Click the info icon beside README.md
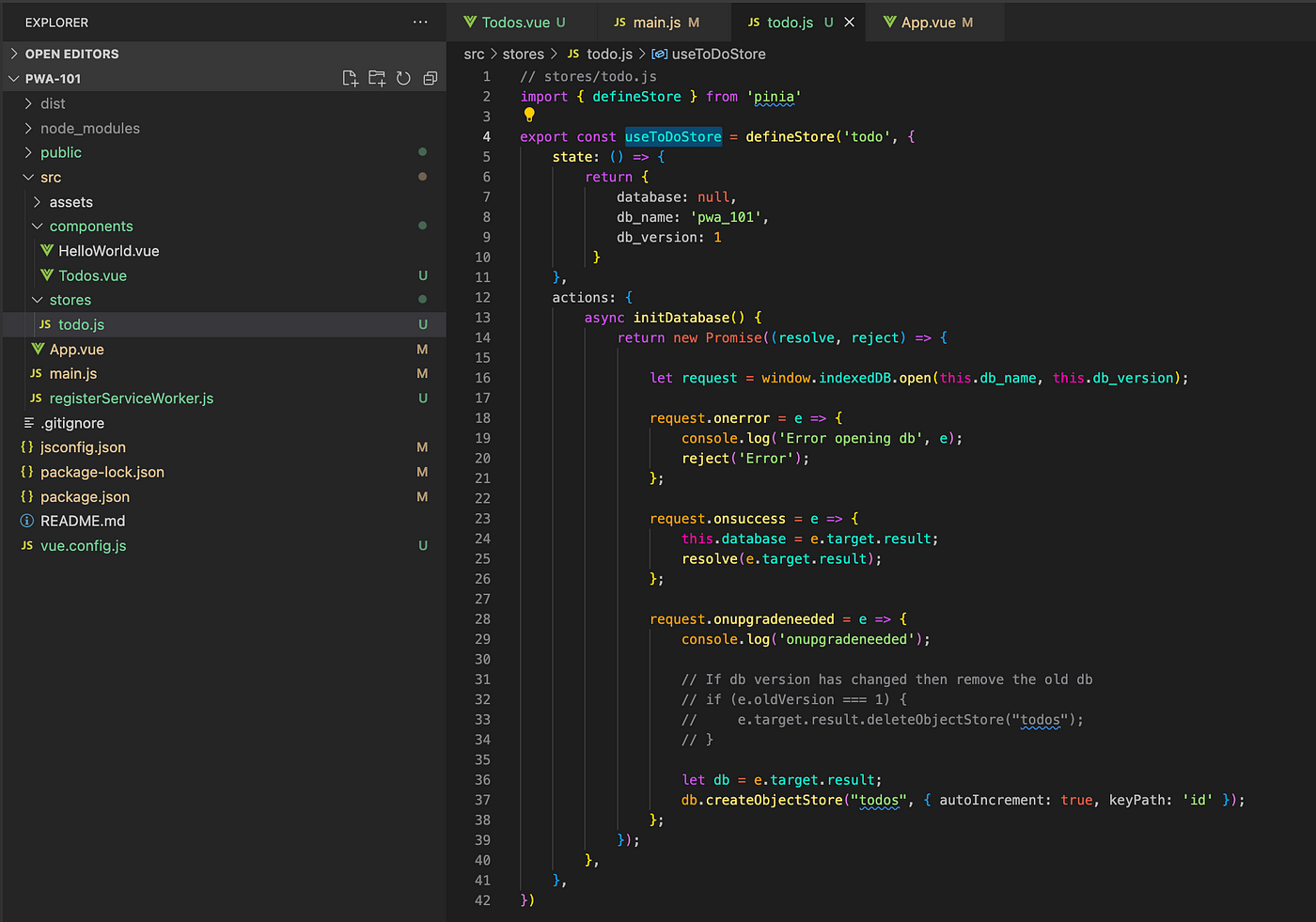Screen dimensions: 1316x922 (x=27, y=521)
